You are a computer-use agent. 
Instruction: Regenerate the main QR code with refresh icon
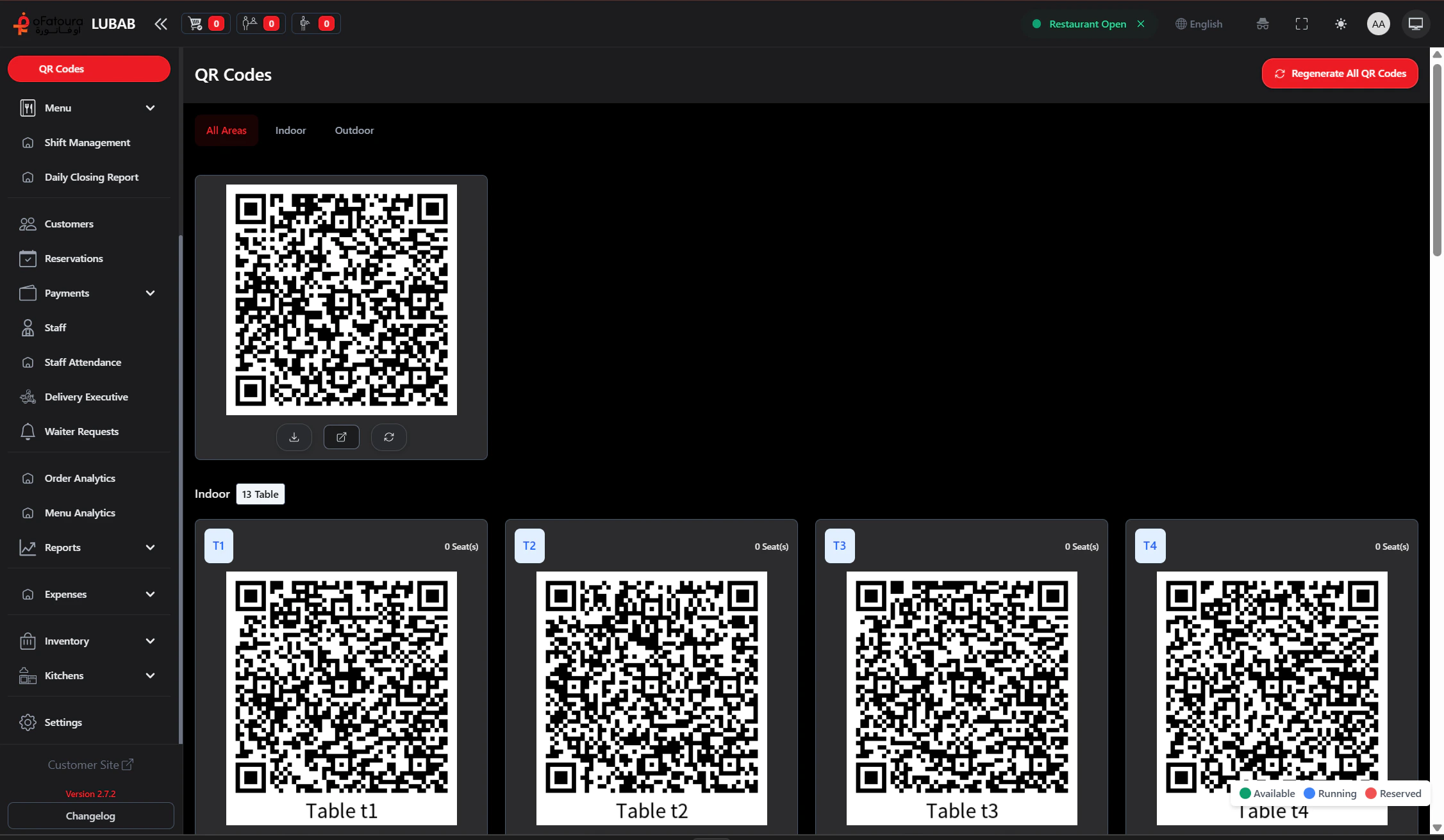click(388, 437)
